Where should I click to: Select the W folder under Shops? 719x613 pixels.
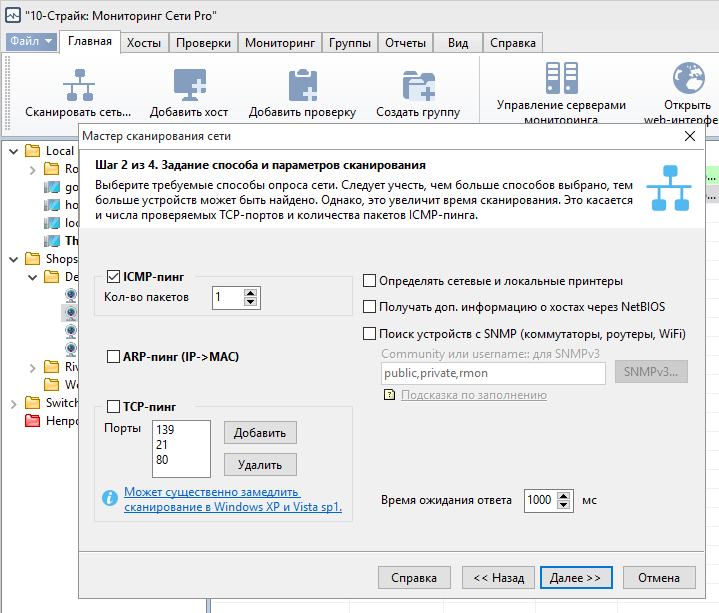pos(51,384)
